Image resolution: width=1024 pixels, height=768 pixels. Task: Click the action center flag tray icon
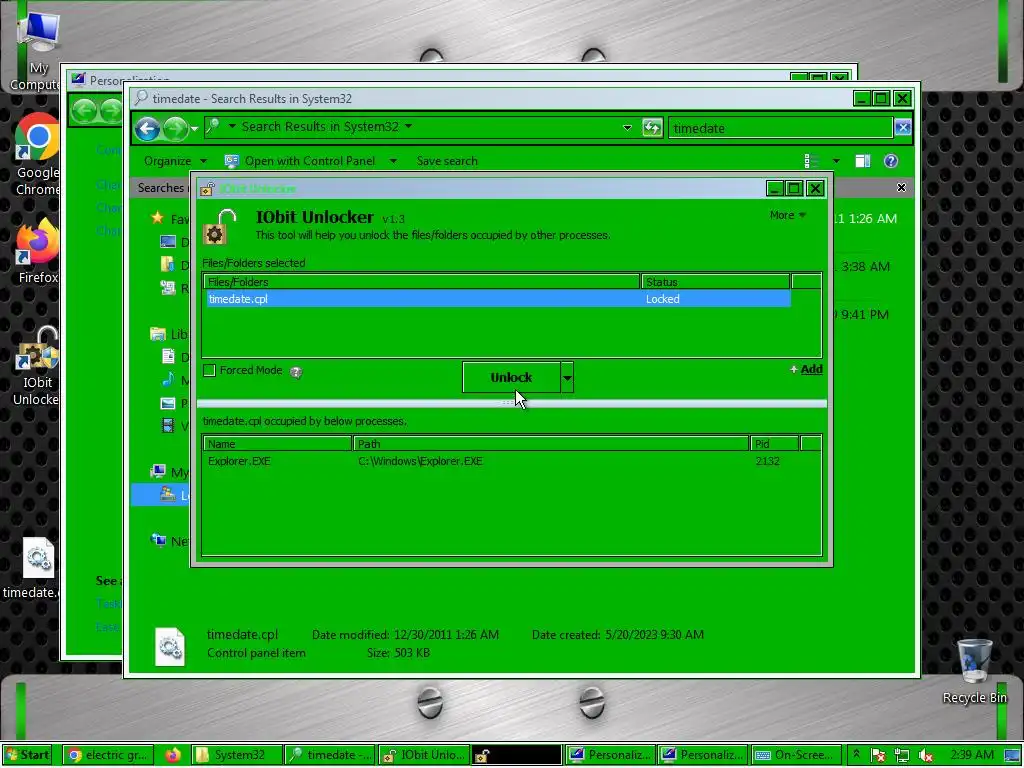click(x=878, y=756)
